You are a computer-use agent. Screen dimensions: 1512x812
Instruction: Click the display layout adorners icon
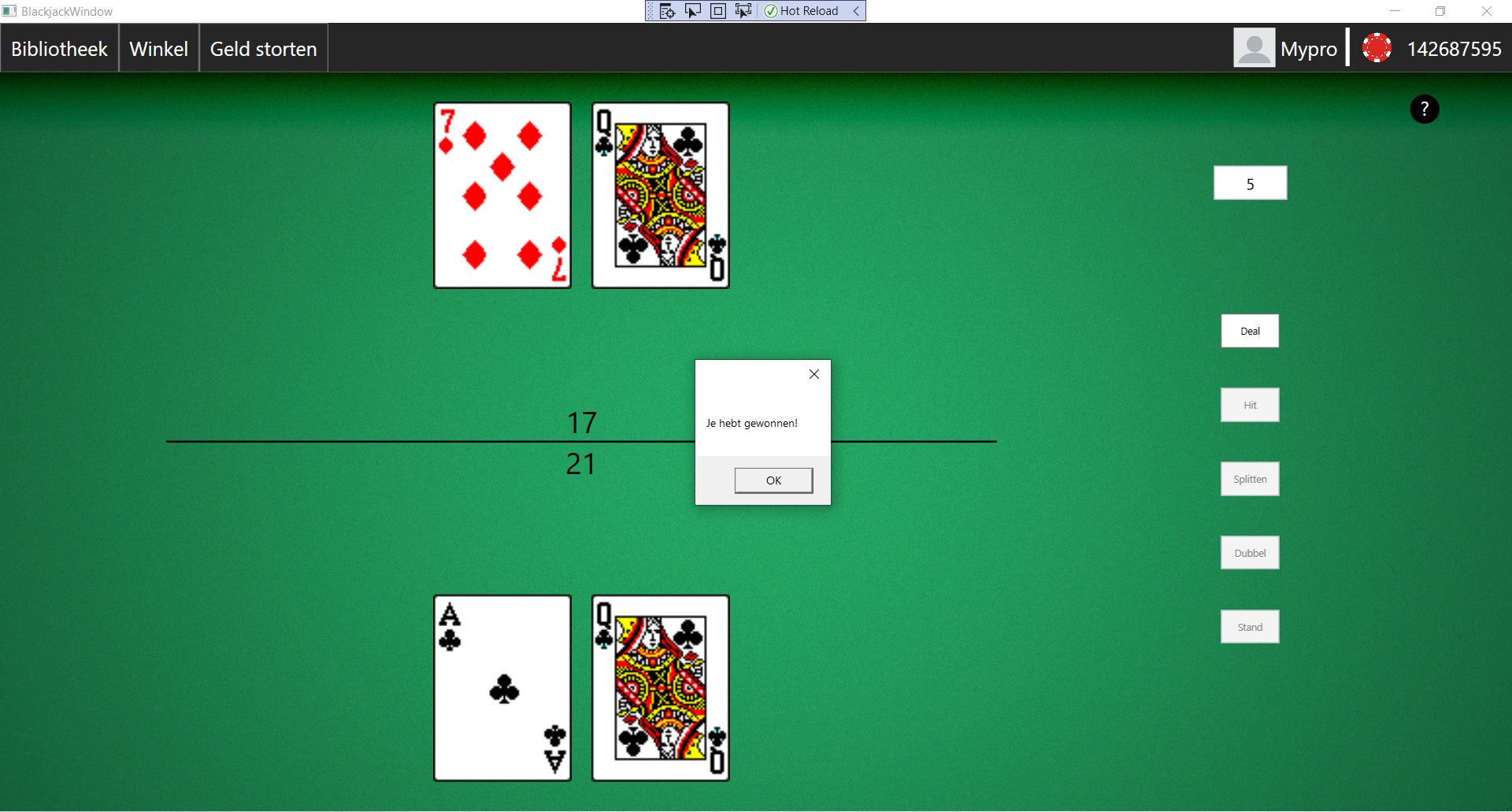[x=717, y=10]
